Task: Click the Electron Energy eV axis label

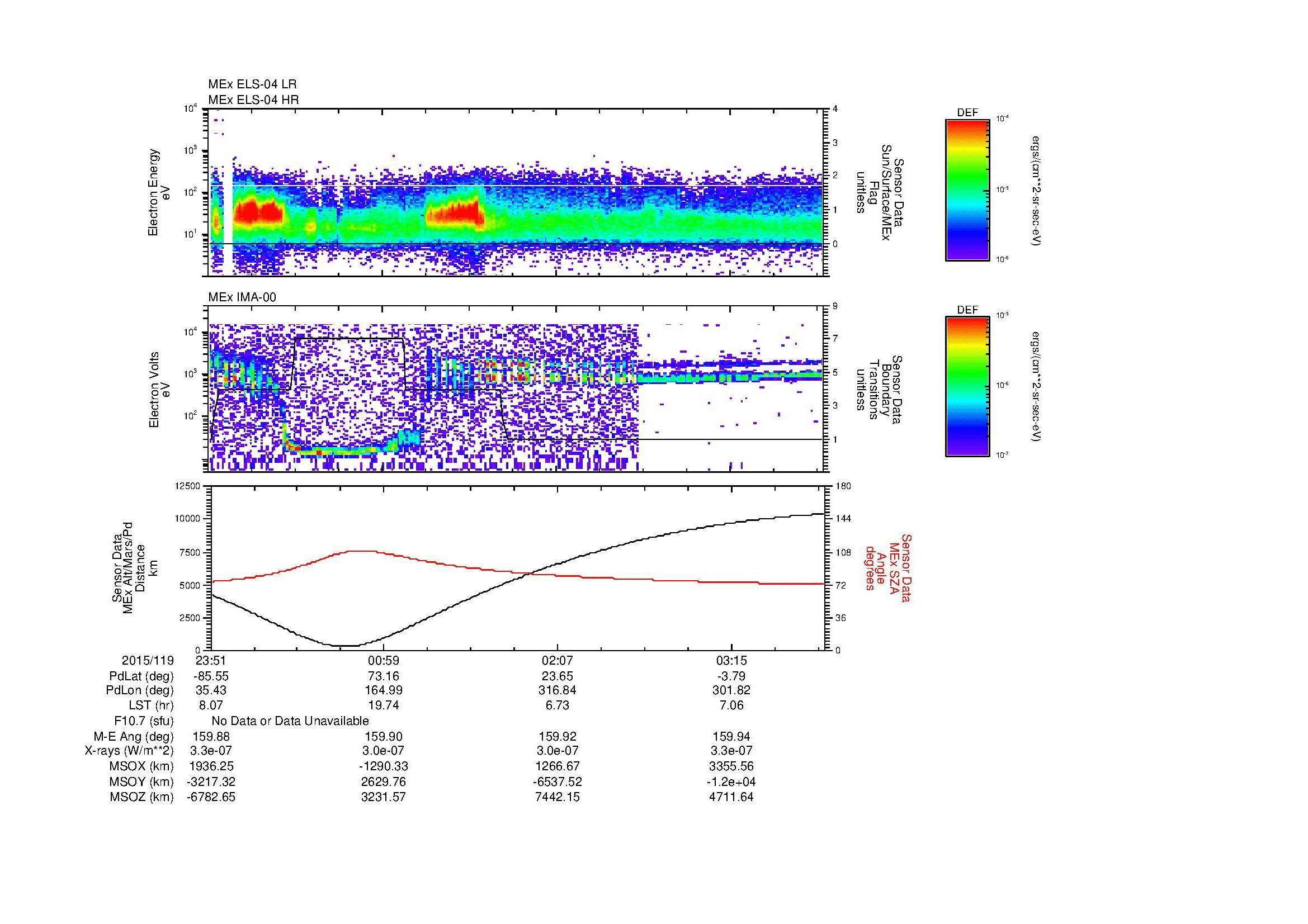Action: 159,192
